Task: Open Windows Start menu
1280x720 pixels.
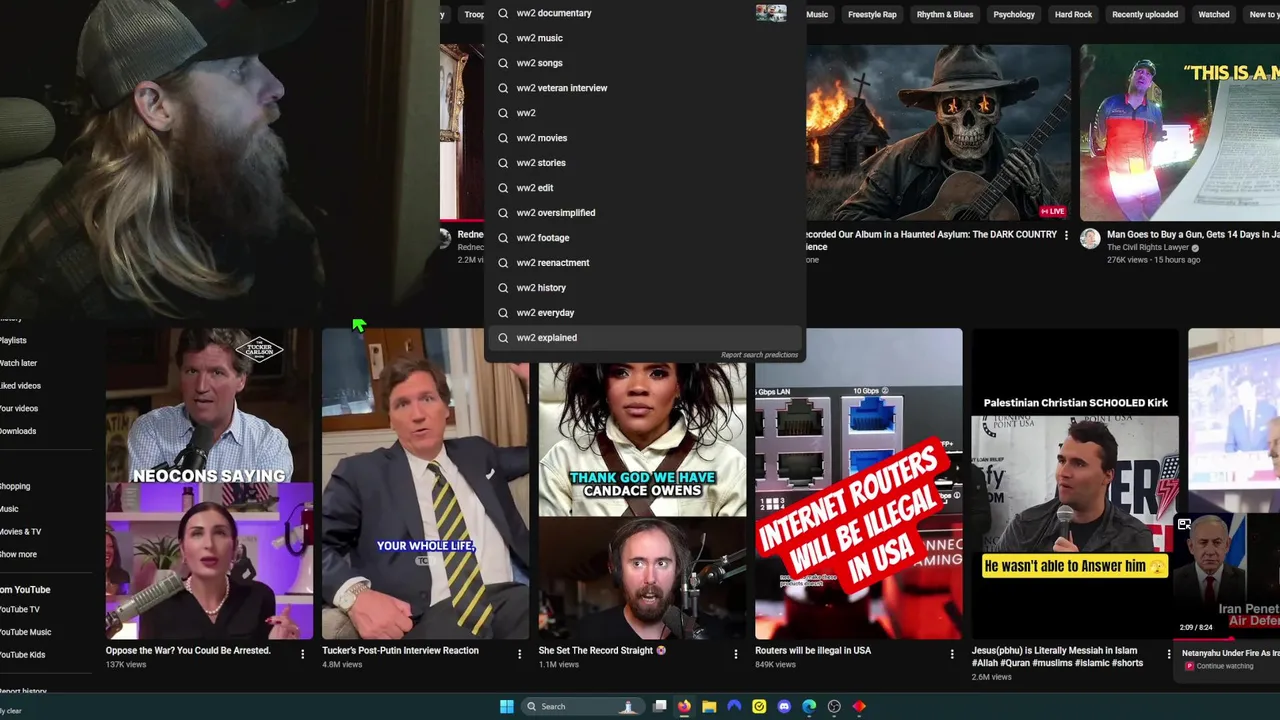Action: (507, 706)
